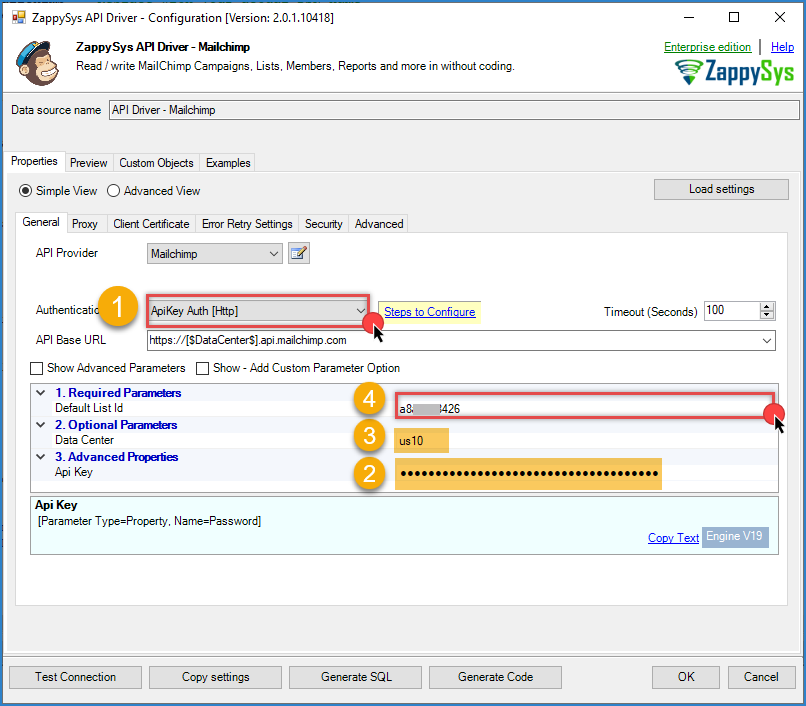Click the 1. Required Parameters heading
The image size is (806, 706).
118,393
